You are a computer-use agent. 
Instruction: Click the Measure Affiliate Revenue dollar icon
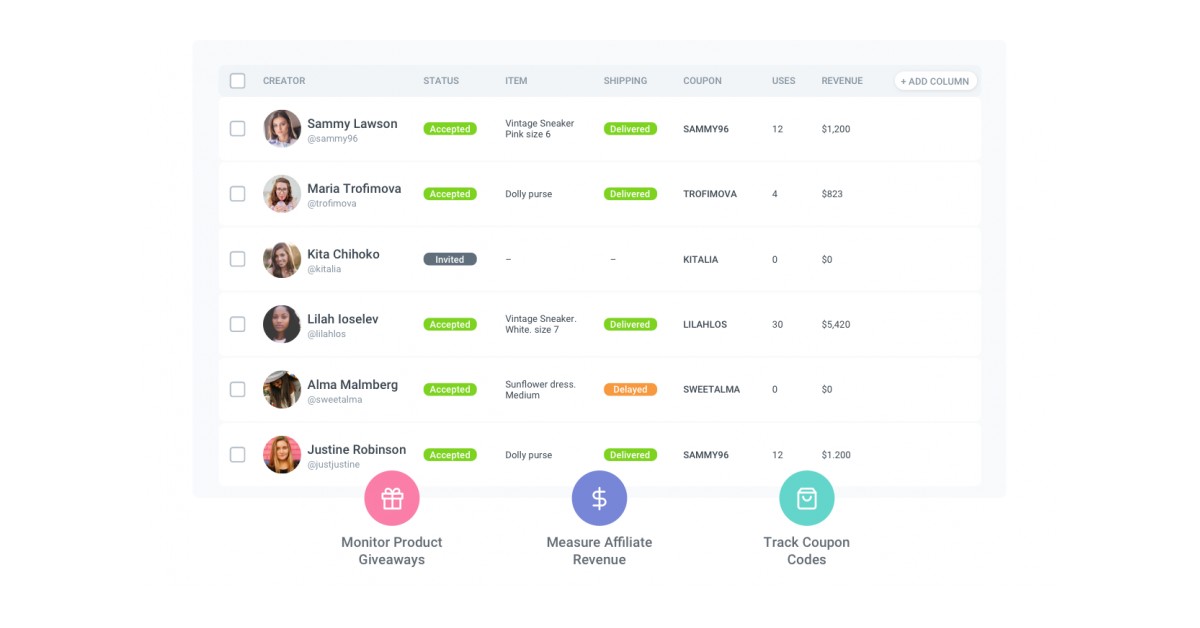pos(599,497)
